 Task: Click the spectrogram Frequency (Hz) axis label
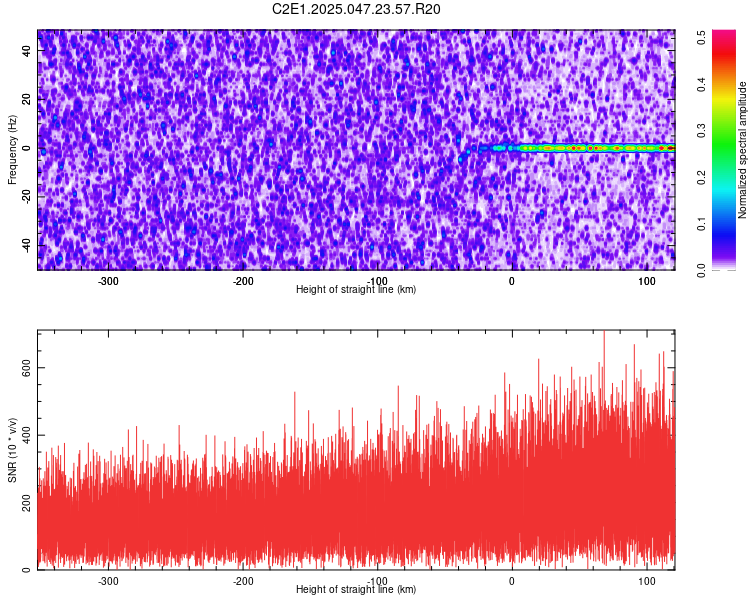pos(12,150)
